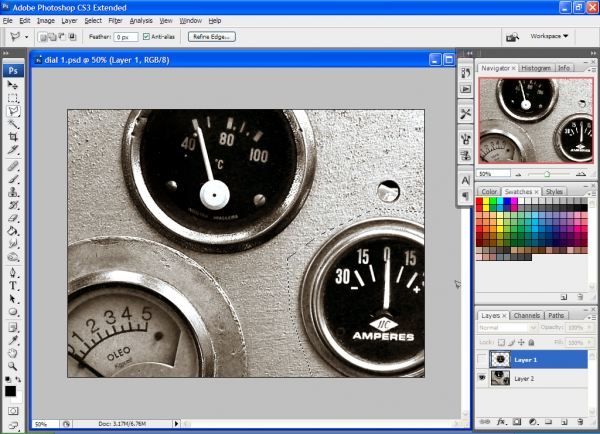Switch to the Paths tab
This screenshot has height=434, width=600.
[x=556, y=315]
